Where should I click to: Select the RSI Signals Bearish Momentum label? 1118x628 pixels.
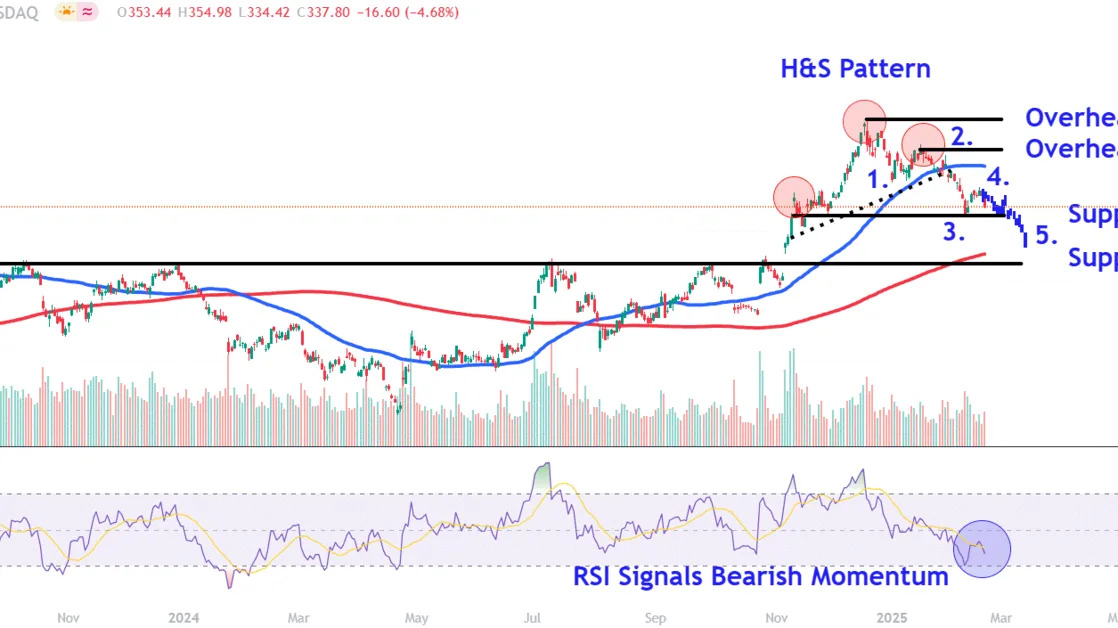click(x=761, y=576)
